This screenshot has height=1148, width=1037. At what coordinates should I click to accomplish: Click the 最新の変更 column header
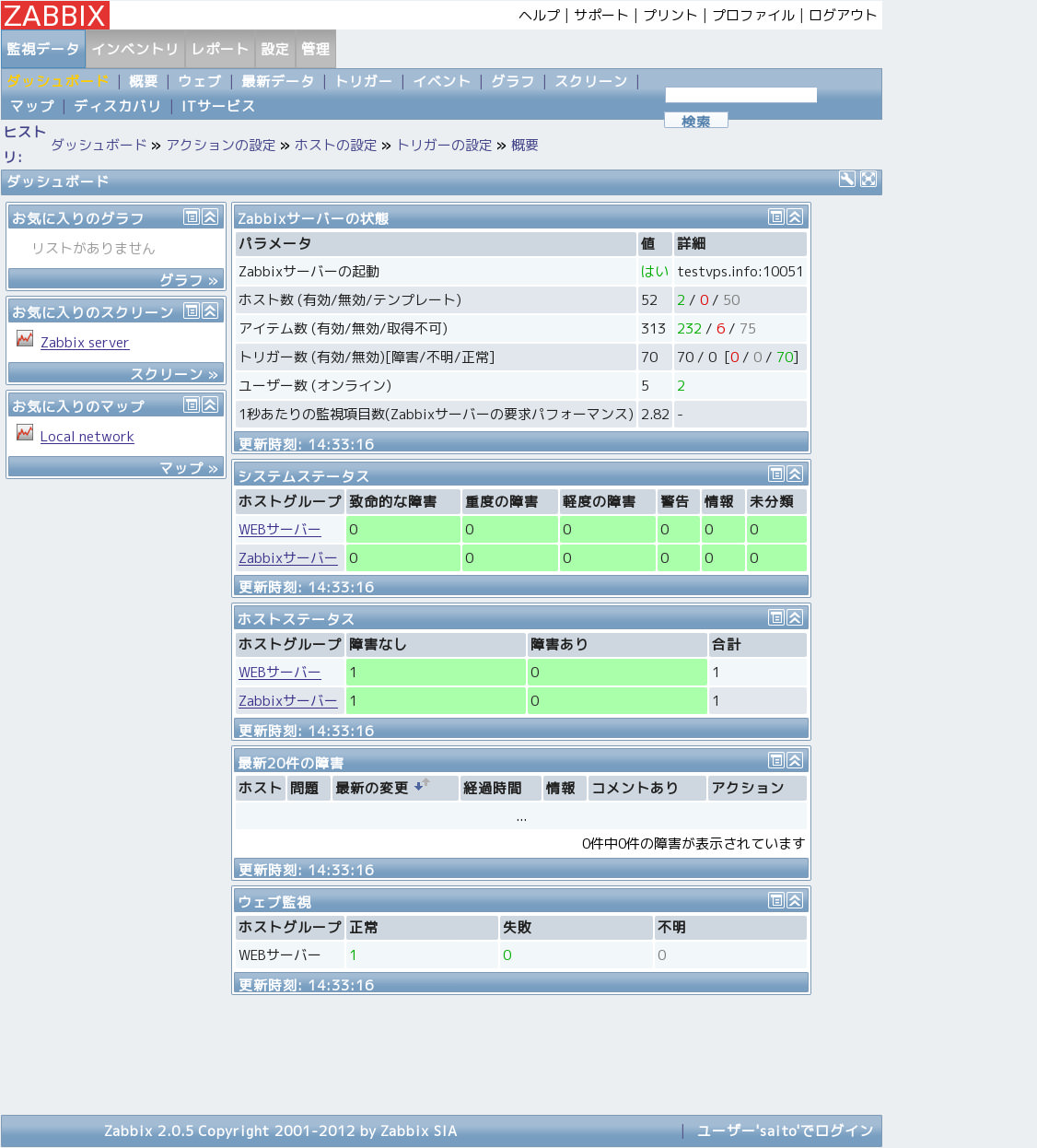pos(372,788)
